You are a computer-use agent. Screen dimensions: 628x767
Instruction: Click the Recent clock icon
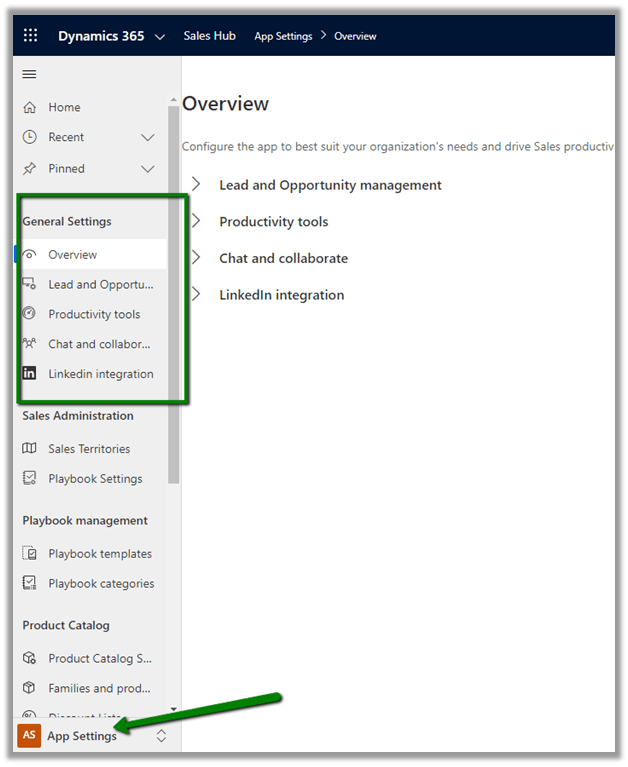tap(30, 137)
